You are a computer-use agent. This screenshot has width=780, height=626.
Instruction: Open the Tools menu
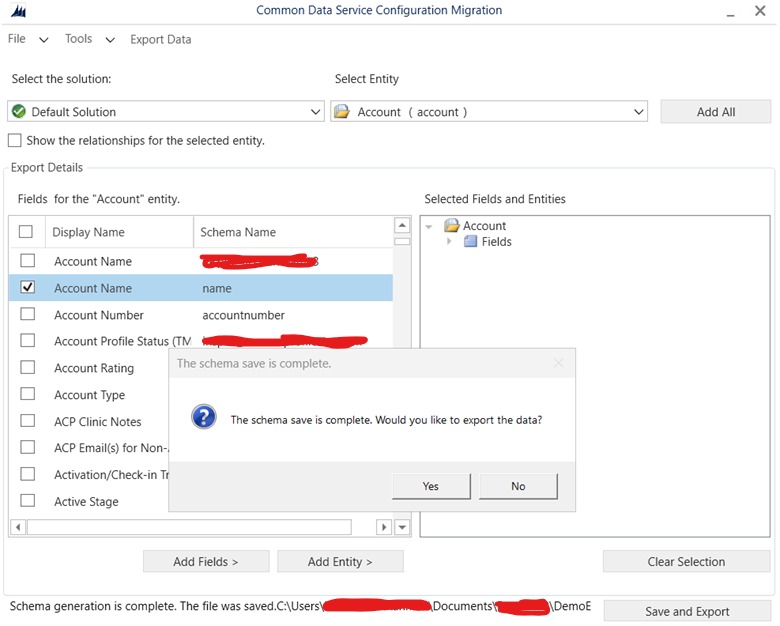click(x=79, y=39)
